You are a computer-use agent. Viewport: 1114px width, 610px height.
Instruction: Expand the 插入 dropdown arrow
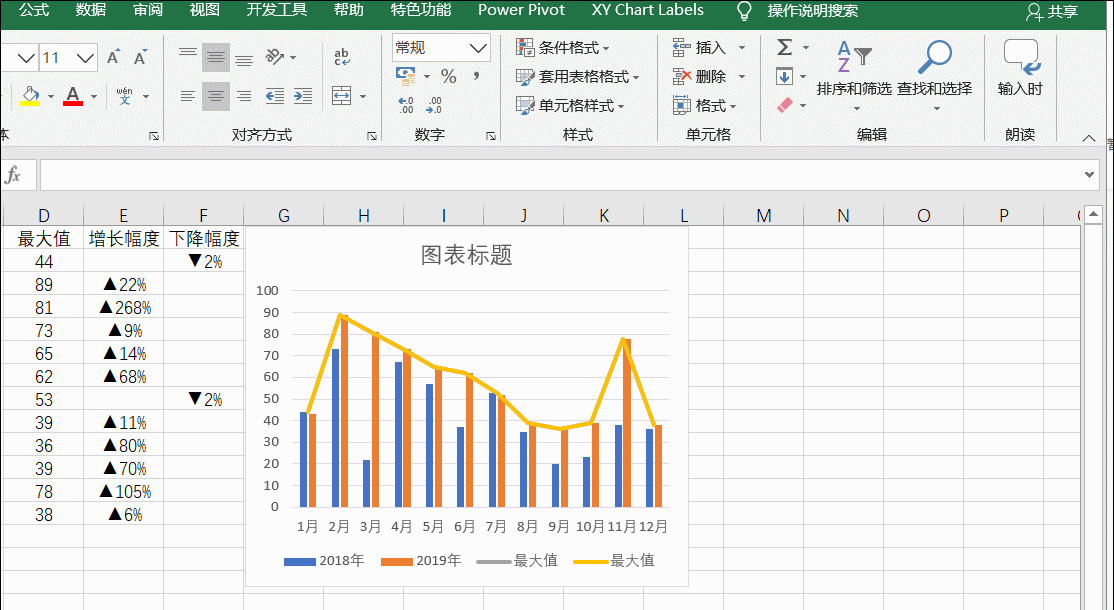(x=742, y=48)
